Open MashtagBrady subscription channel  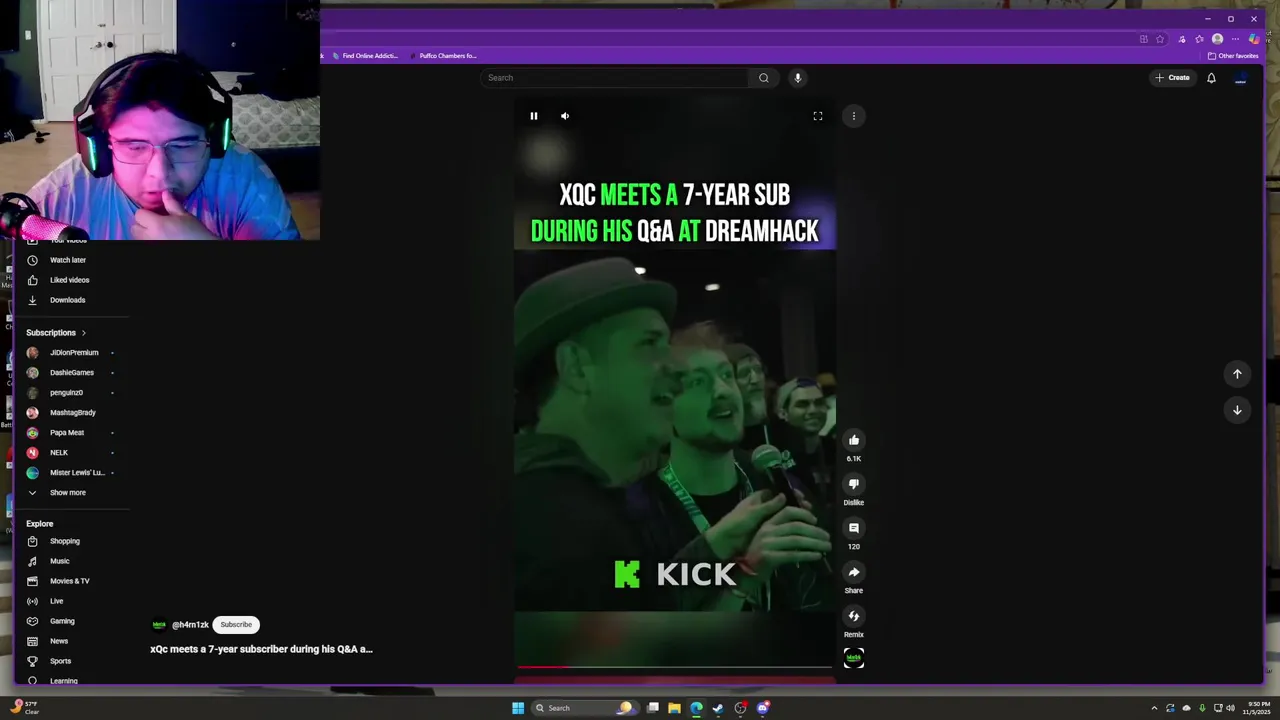[x=72, y=413]
